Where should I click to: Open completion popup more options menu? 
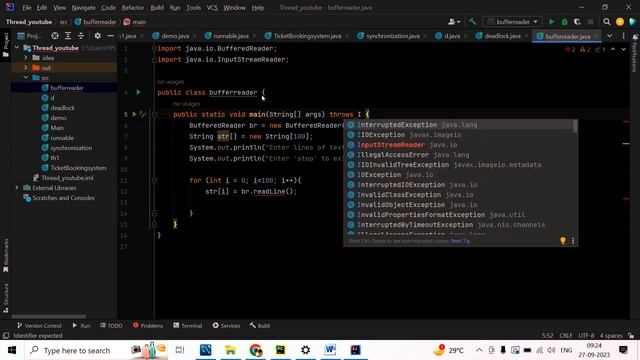(573, 241)
